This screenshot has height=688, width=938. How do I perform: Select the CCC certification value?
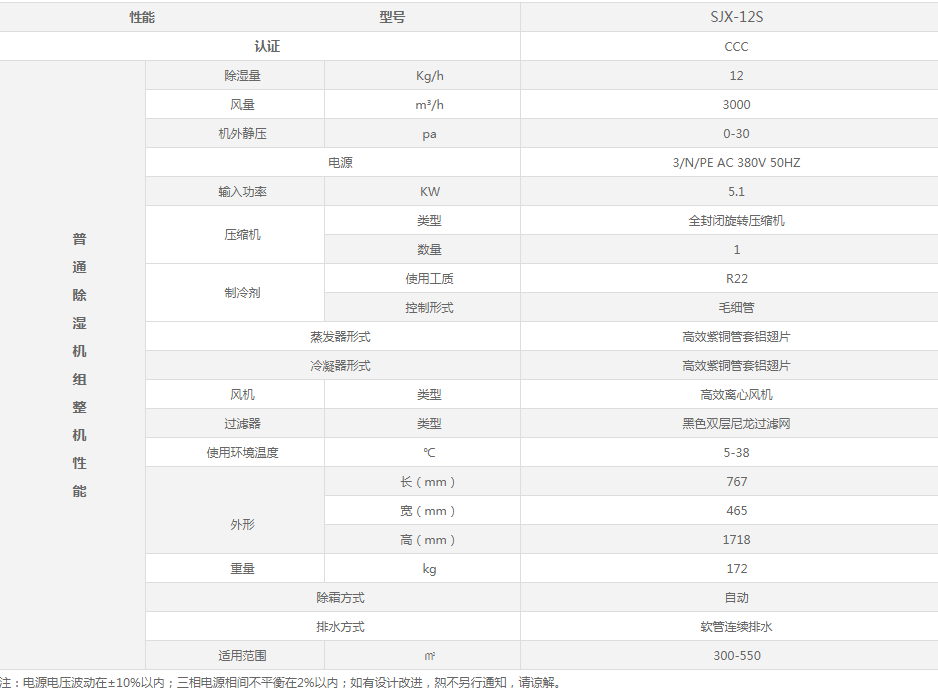pos(736,46)
